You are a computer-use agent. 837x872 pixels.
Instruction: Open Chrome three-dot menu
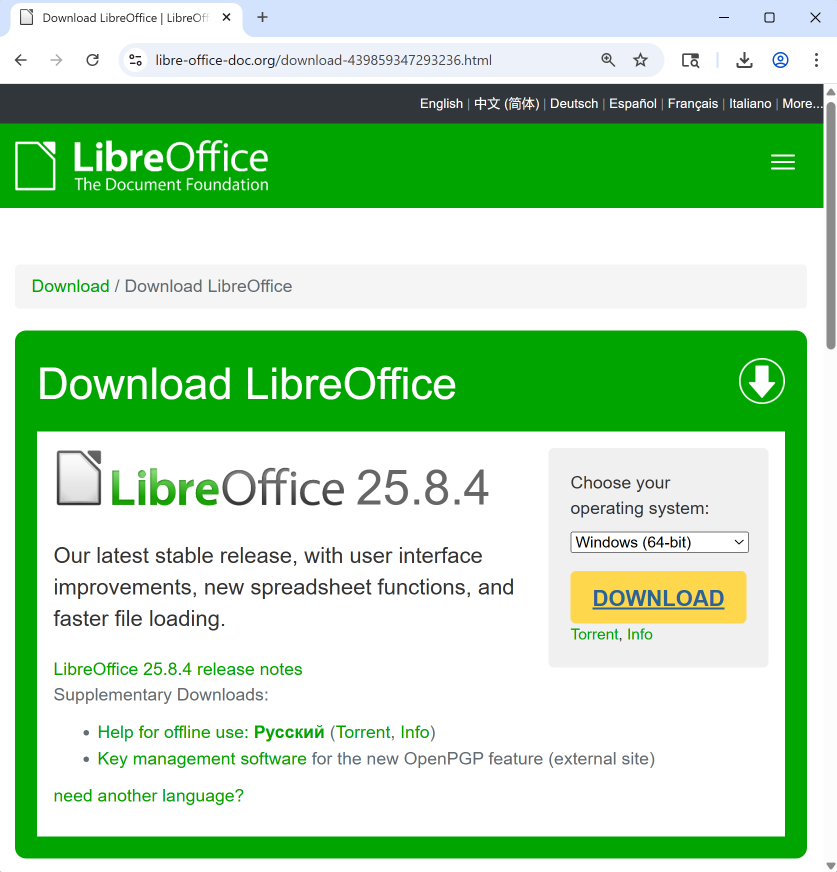click(x=816, y=60)
